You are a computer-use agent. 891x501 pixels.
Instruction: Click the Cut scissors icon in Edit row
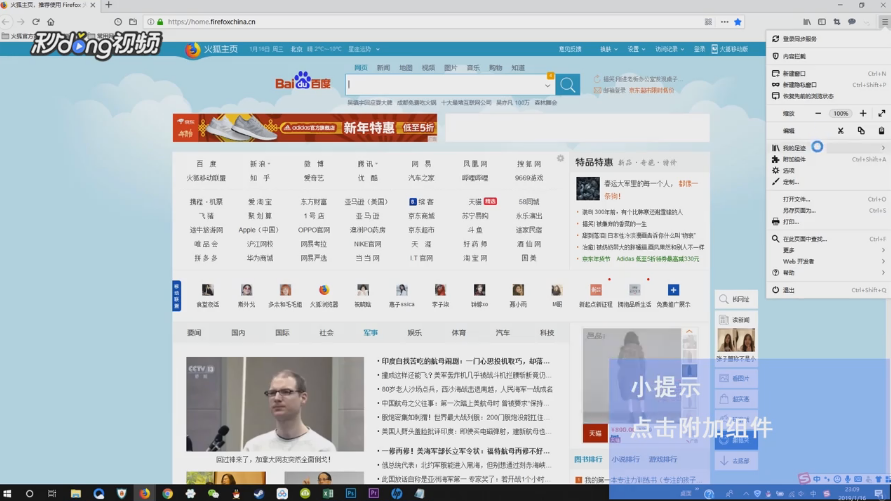(840, 131)
